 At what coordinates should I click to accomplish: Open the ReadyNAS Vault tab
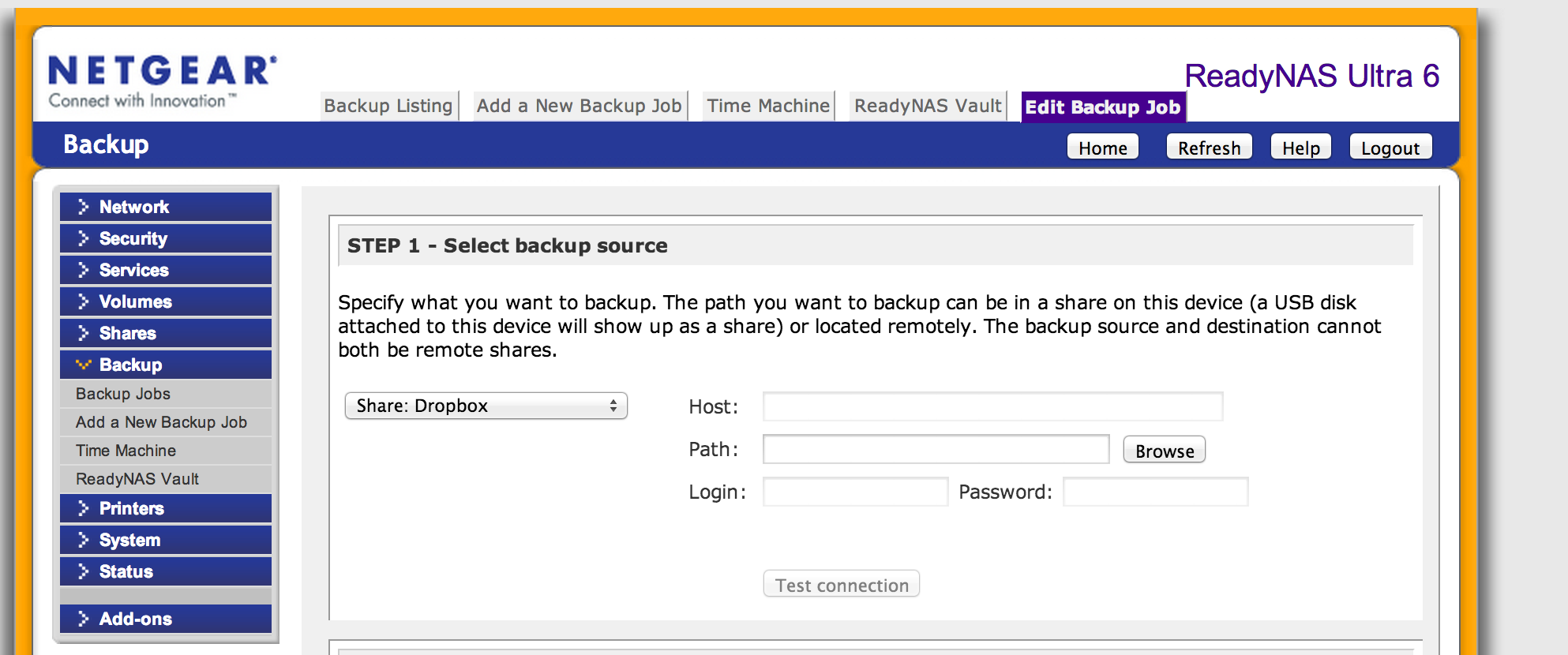coord(928,106)
